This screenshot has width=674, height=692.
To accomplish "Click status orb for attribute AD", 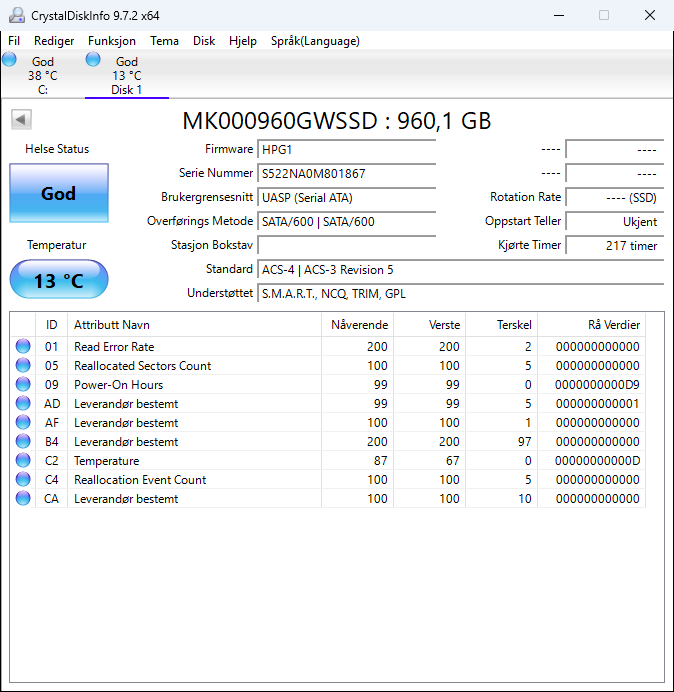I will (23, 403).
